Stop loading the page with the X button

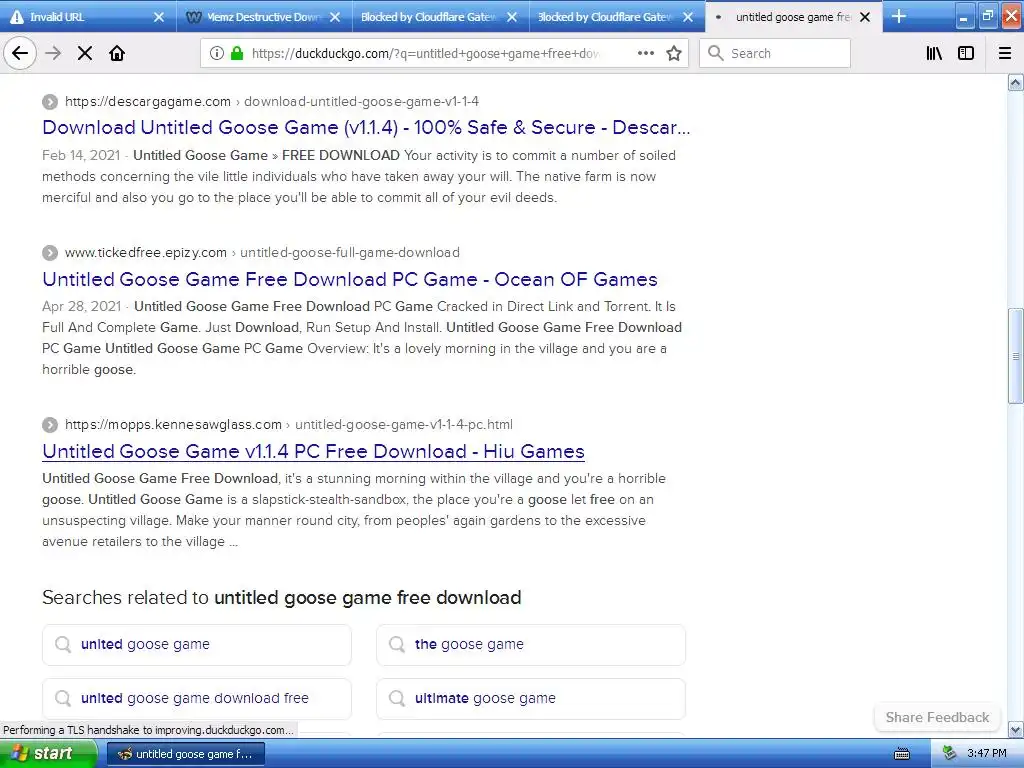click(x=85, y=54)
